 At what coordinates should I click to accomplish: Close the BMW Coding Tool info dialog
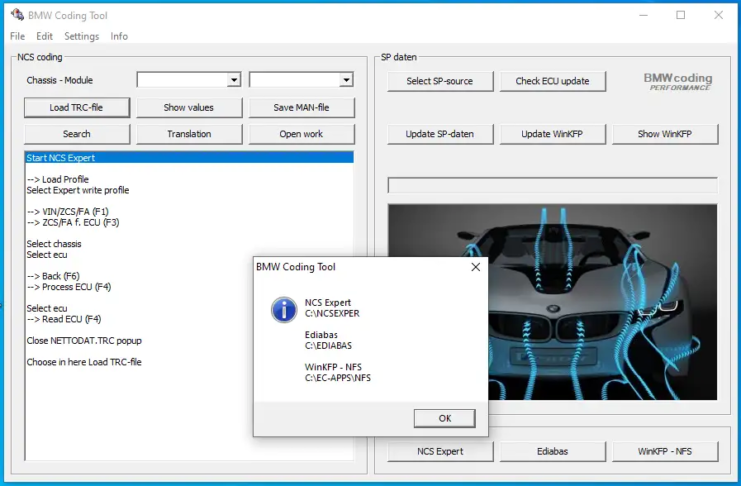click(x=475, y=267)
